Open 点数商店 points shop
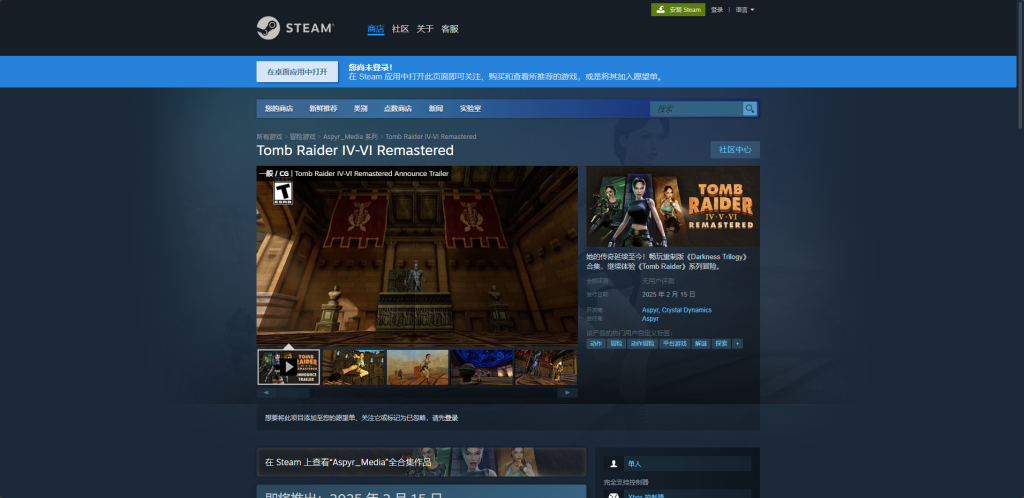 (x=398, y=109)
